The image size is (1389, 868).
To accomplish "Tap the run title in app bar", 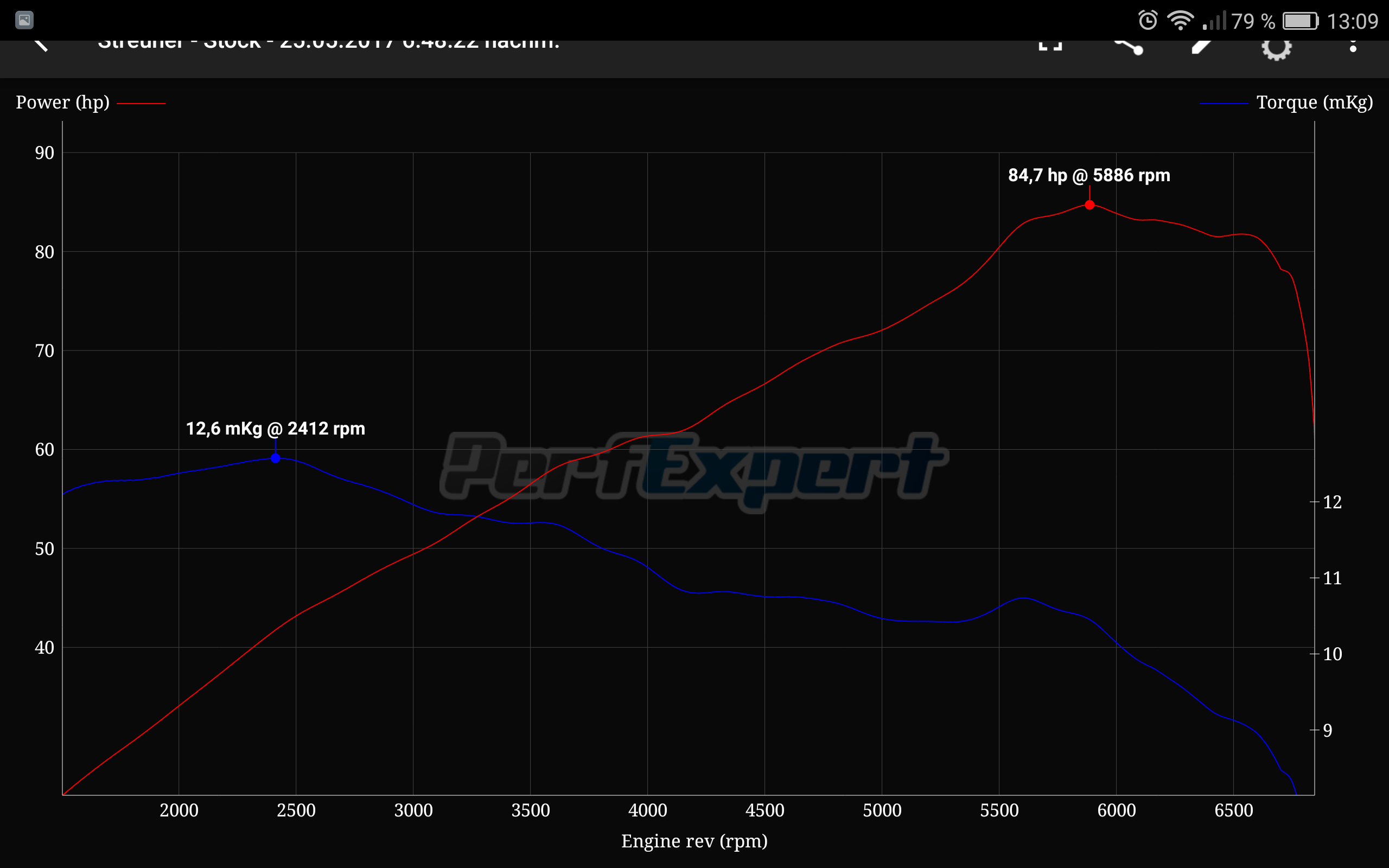I will coord(328,45).
